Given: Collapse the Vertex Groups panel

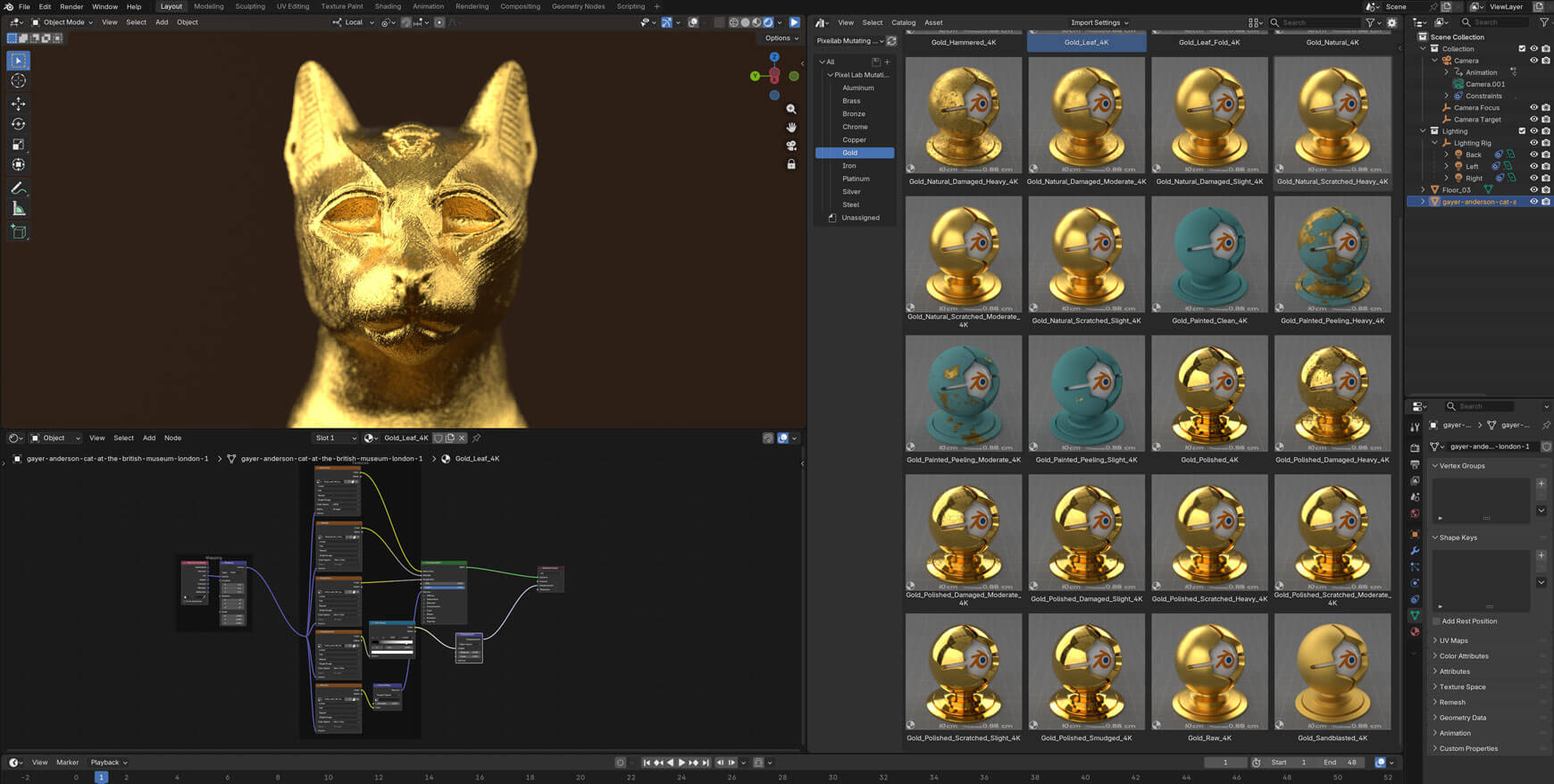Looking at the screenshot, I should point(1461,466).
